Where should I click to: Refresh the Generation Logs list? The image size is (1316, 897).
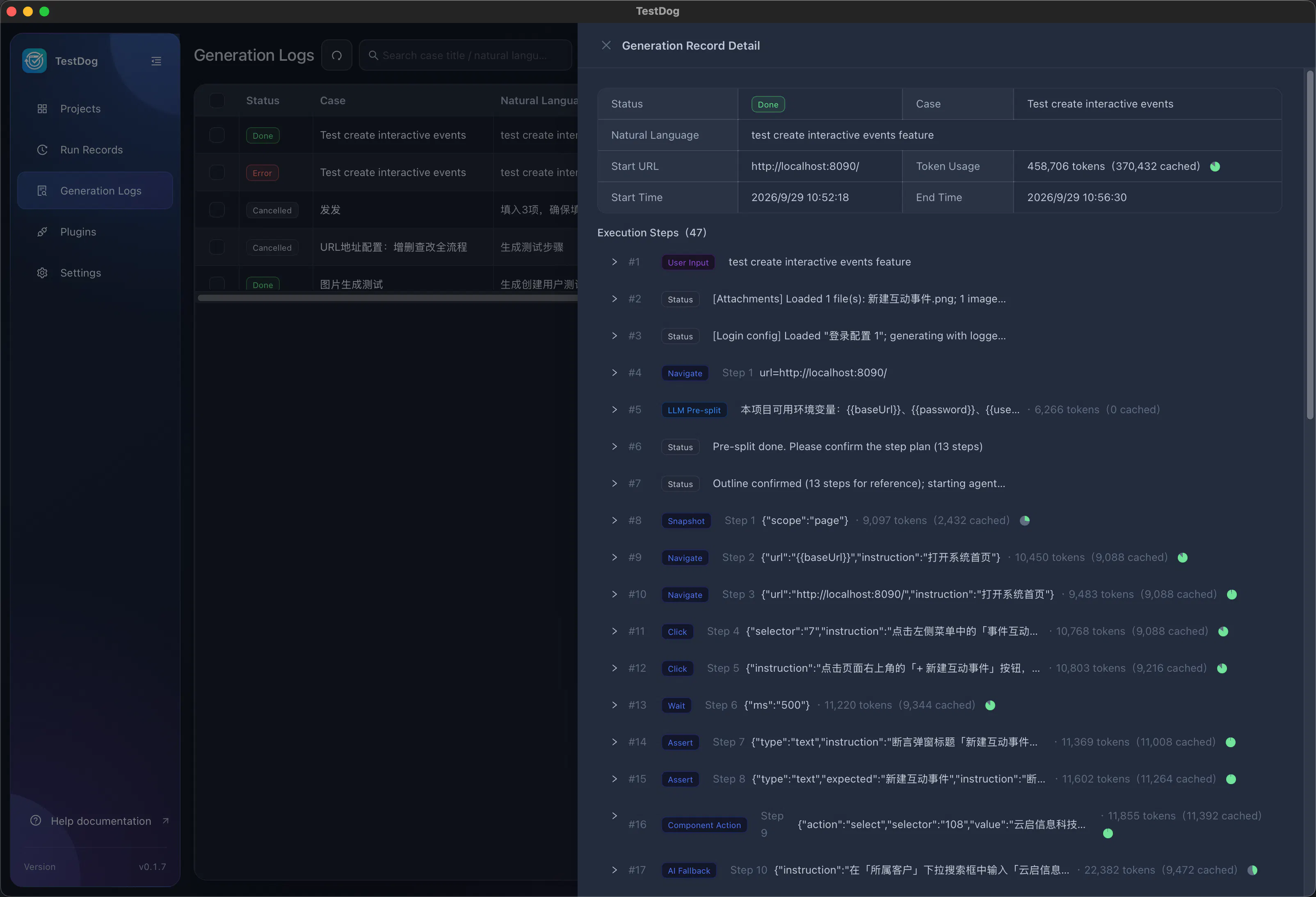point(337,55)
